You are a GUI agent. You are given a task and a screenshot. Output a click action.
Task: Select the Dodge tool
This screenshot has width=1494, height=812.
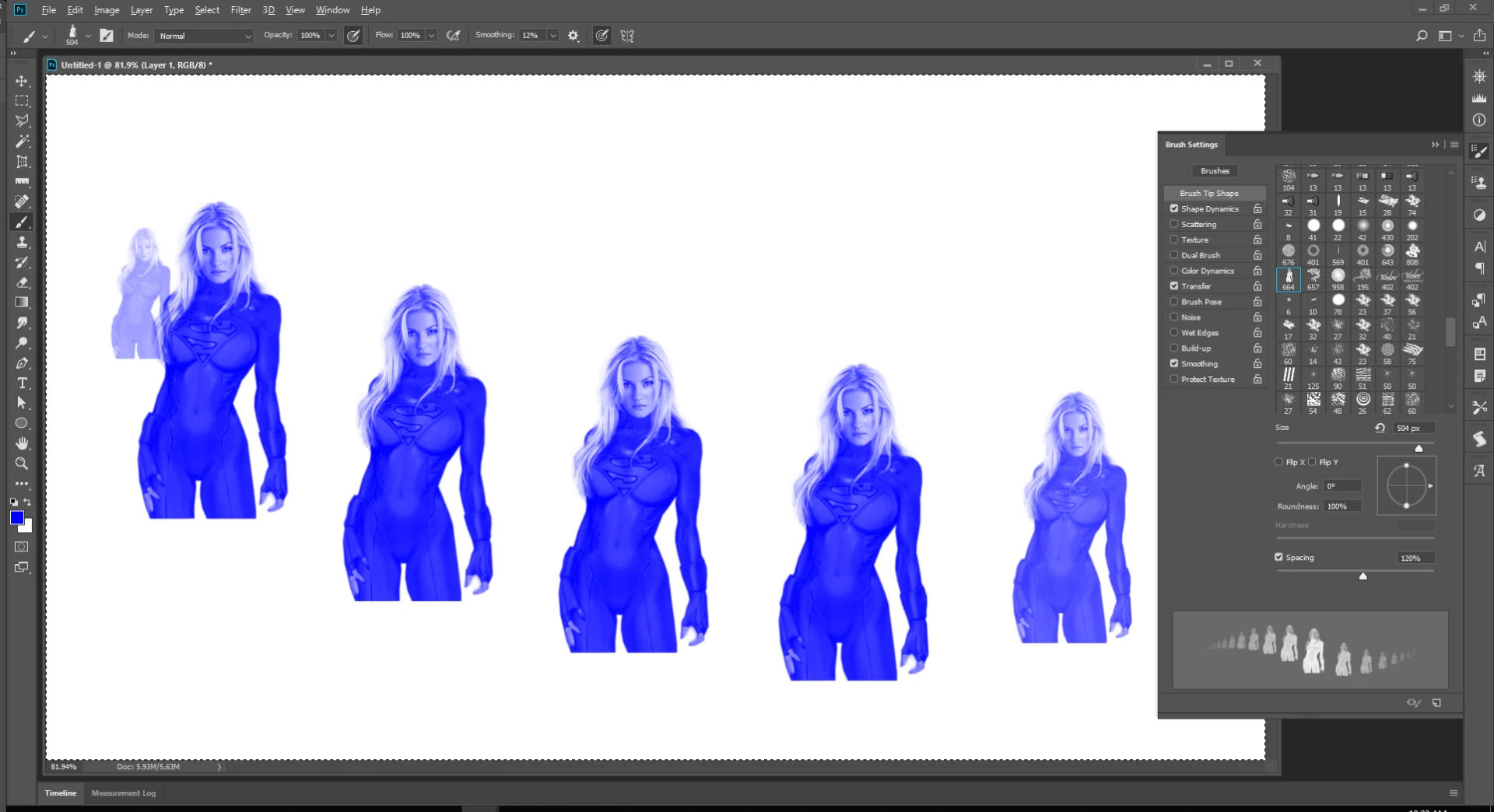click(x=22, y=342)
